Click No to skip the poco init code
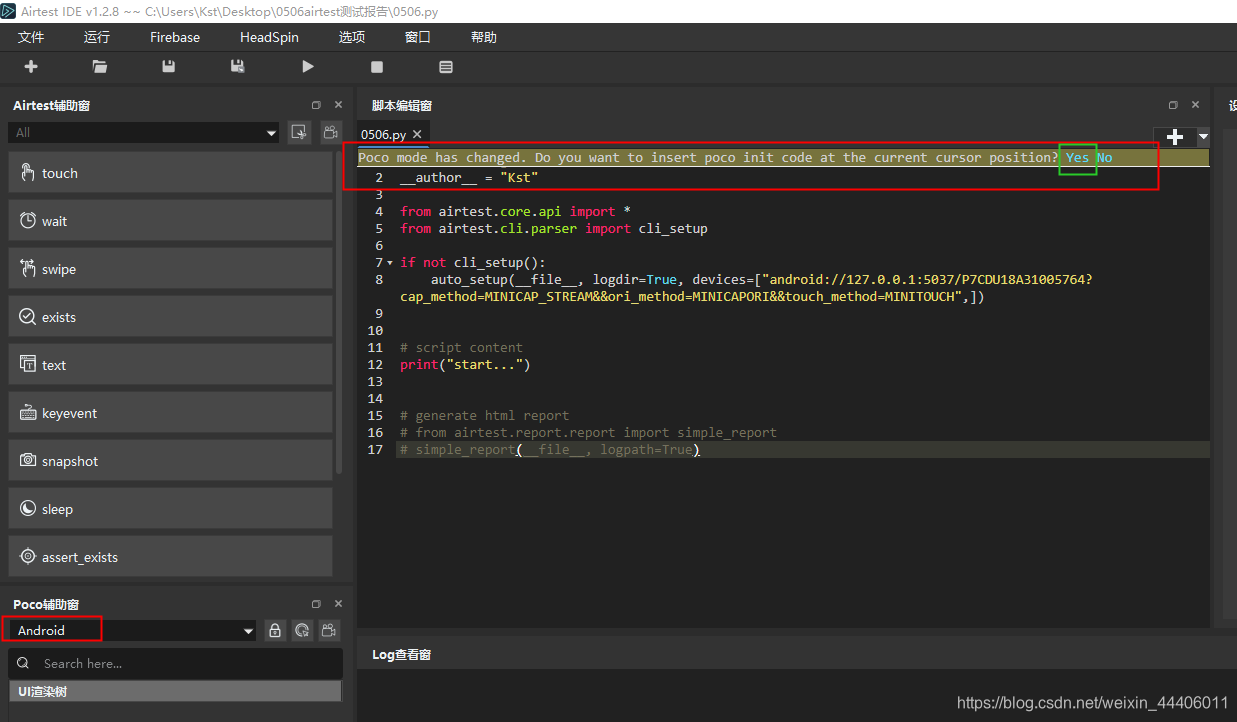This screenshot has width=1237, height=722. coord(1104,157)
